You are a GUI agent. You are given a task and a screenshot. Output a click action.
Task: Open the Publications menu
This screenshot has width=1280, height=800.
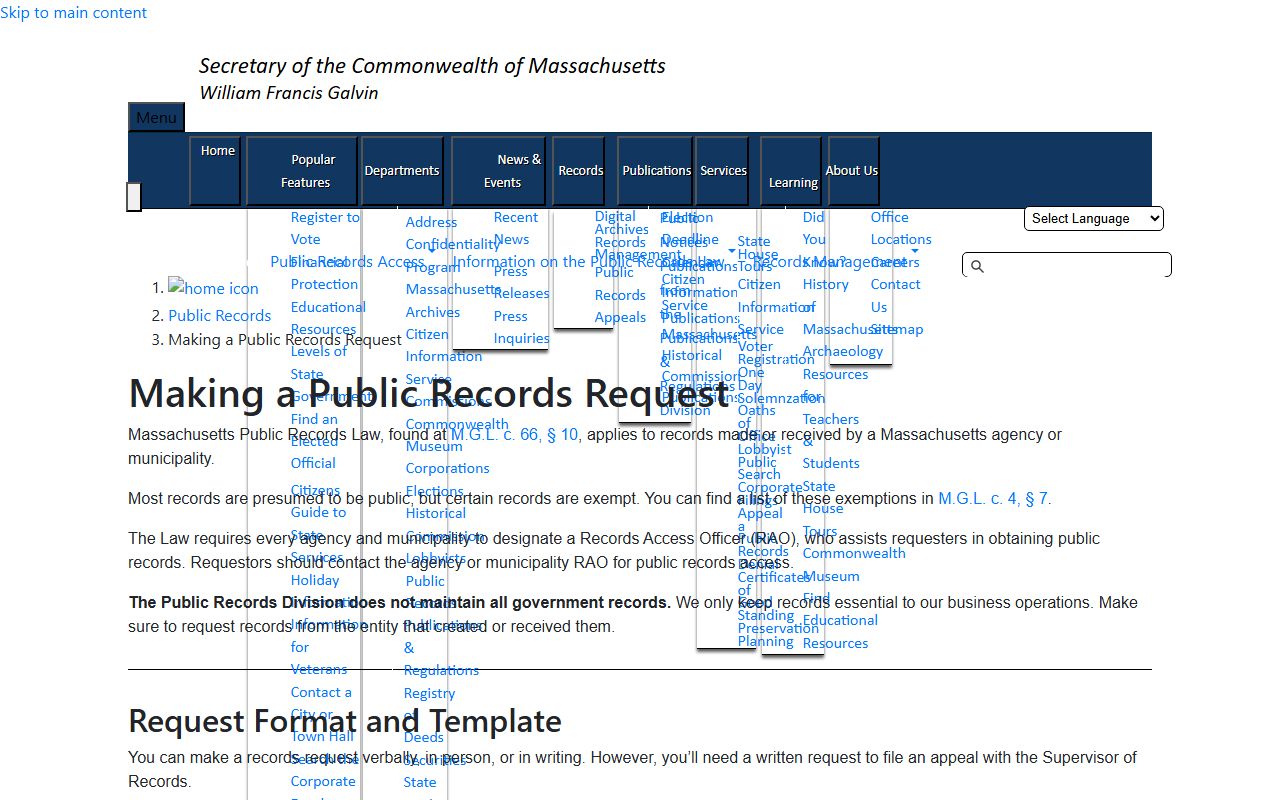(655, 171)
